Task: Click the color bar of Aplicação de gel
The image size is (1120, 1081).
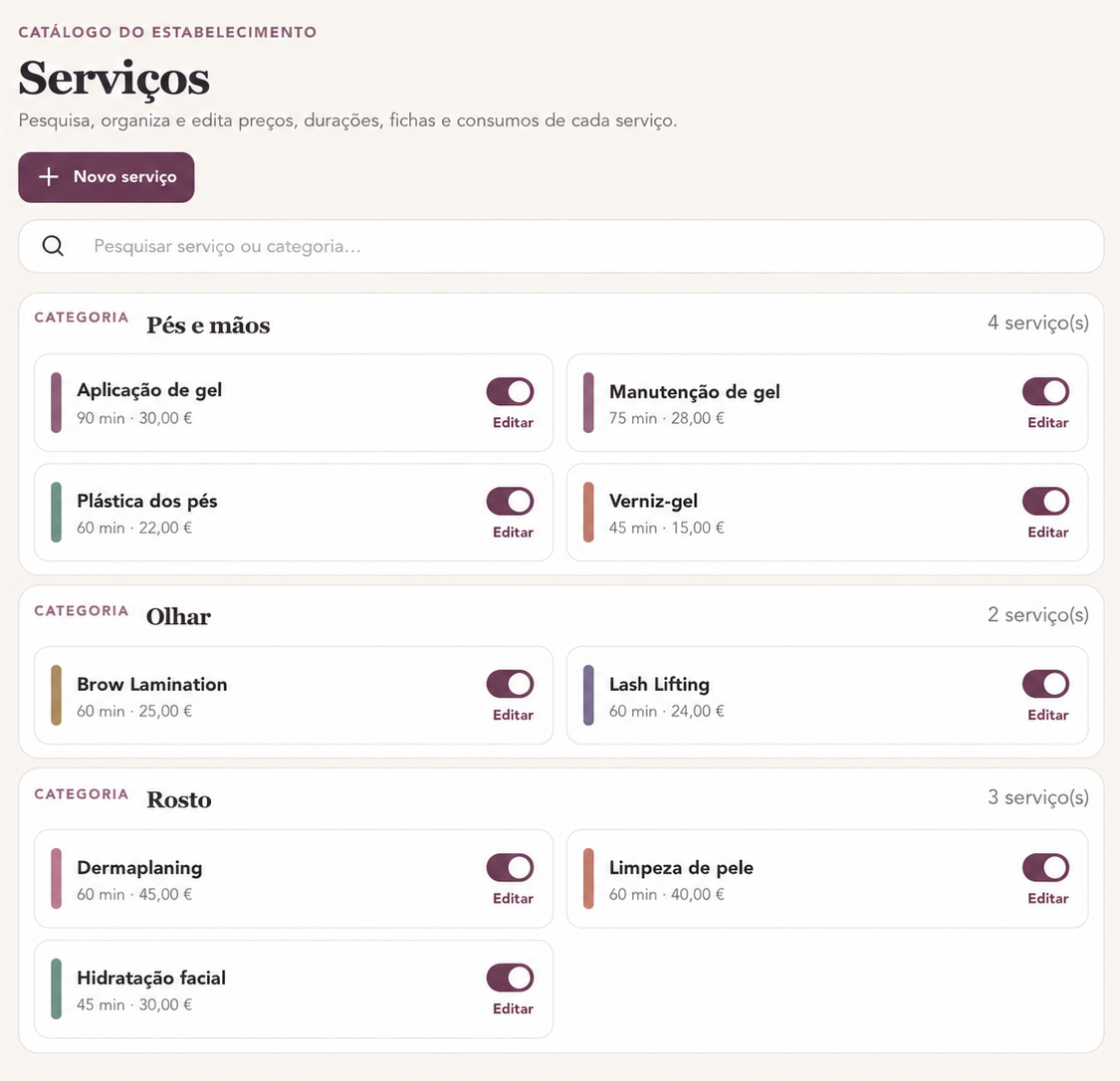Action: 57,403
